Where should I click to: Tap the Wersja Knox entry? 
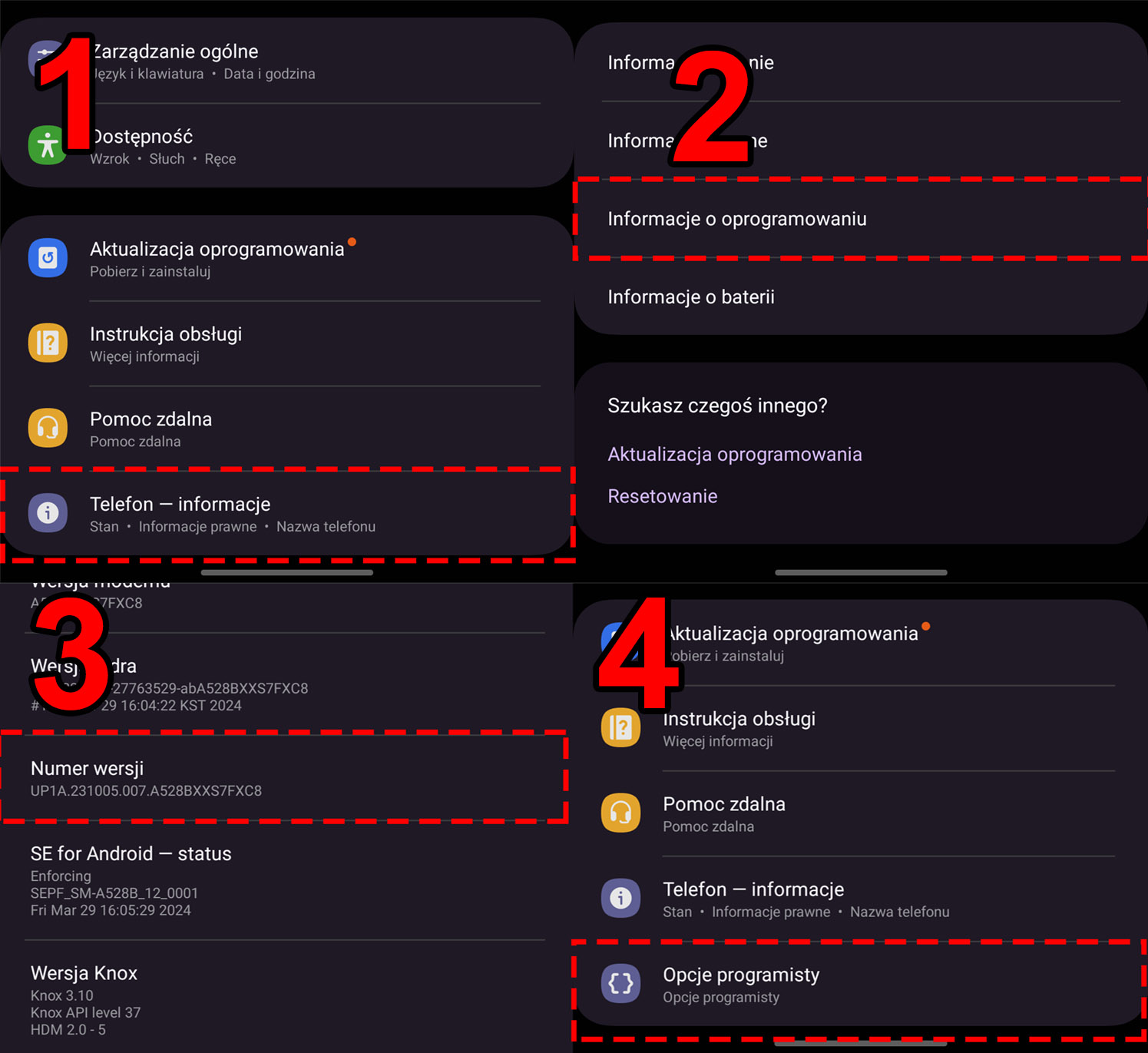pyautogui.click(x=284, y=999)
